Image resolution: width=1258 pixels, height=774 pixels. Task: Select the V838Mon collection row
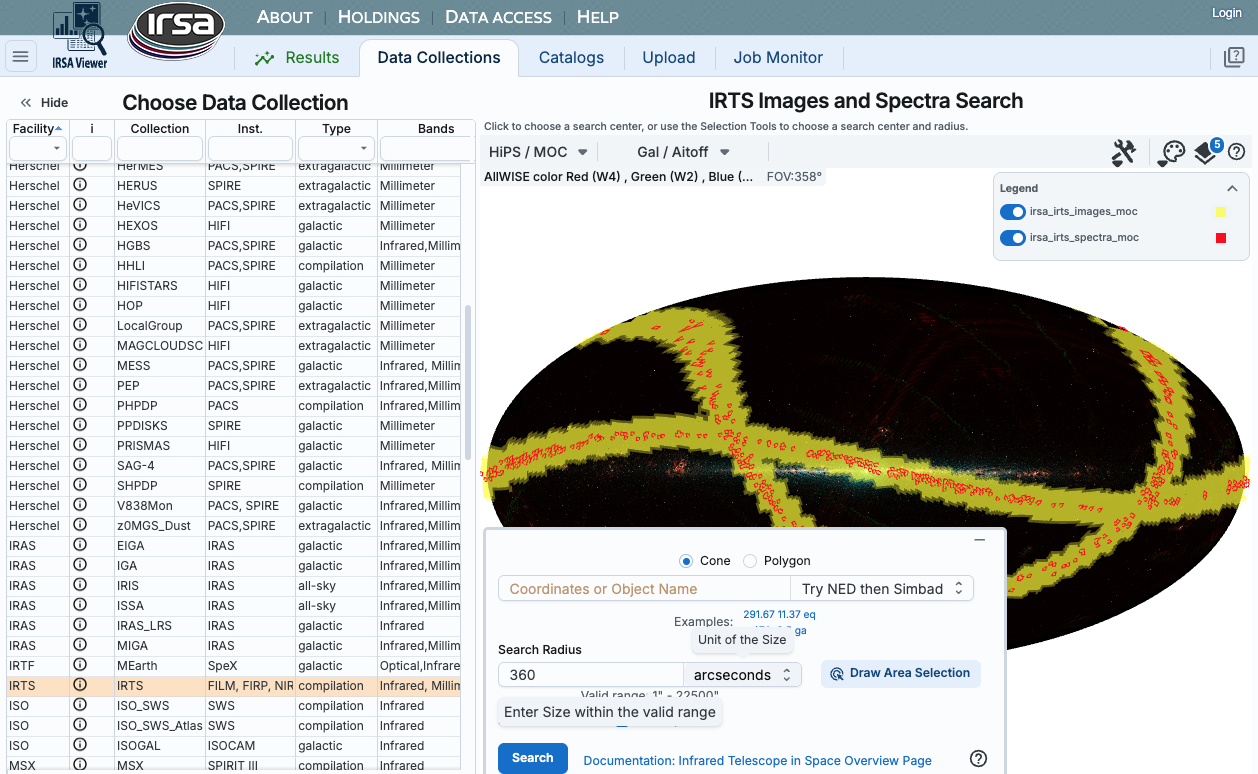(x=234, y=505)
